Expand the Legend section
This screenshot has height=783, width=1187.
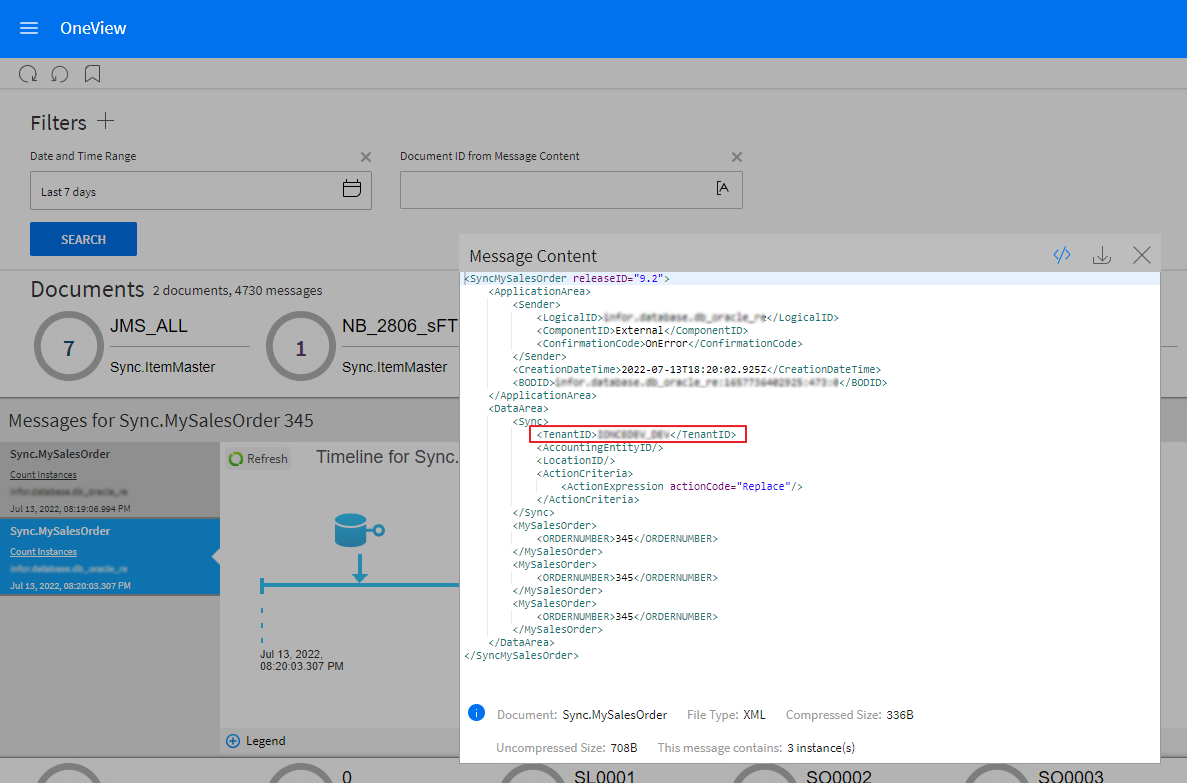(x=255, y=741)
